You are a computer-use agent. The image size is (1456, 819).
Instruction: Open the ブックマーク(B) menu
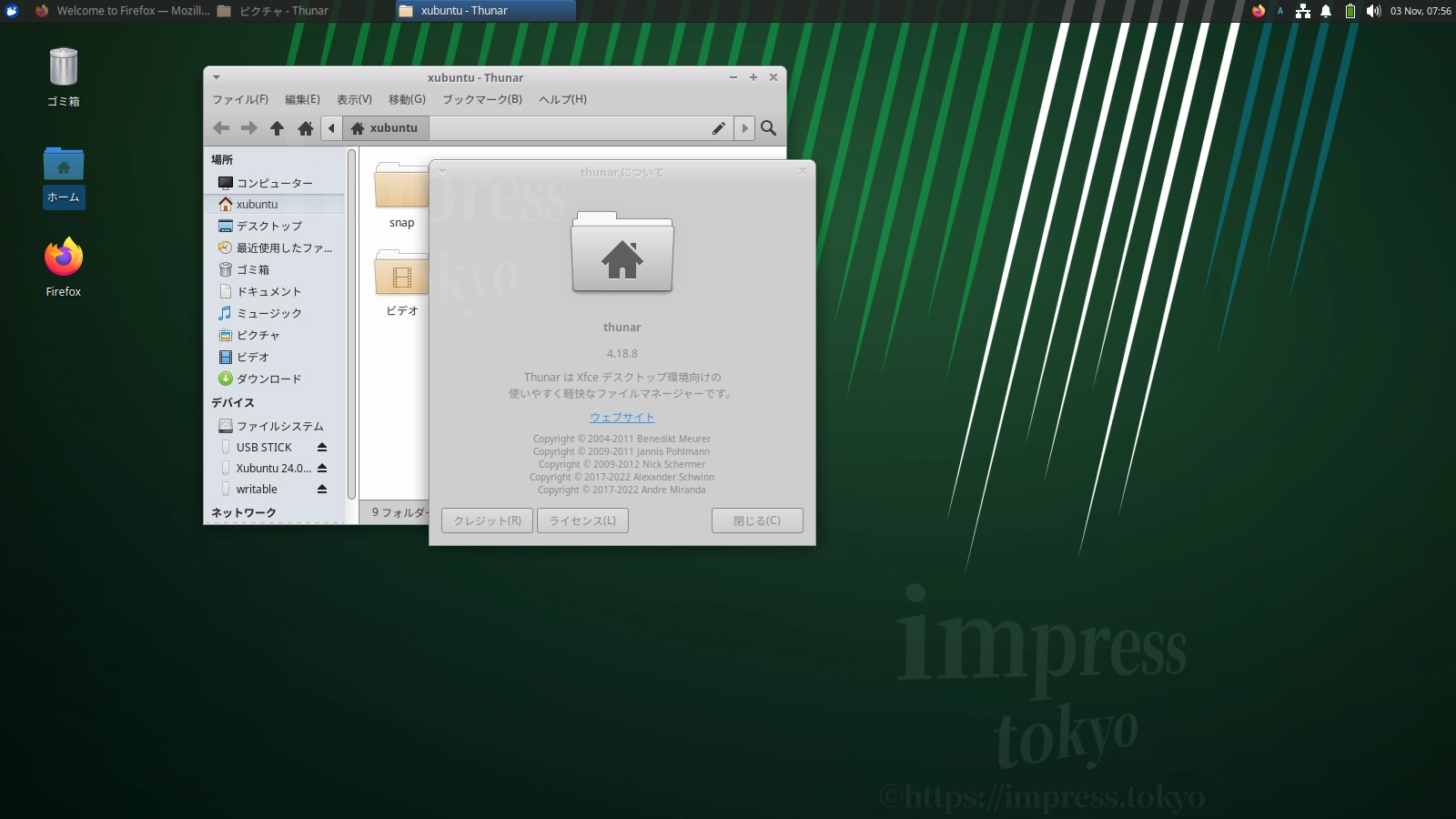coord(482,99)
